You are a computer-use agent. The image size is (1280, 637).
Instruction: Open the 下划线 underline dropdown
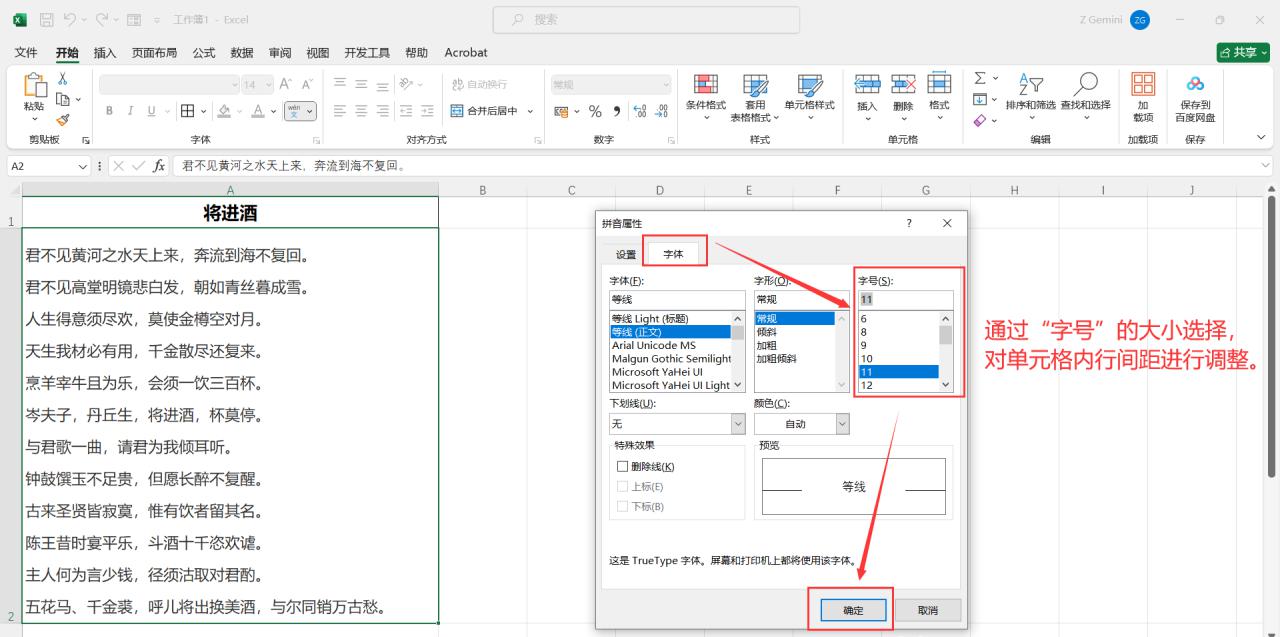coord(738,424)
